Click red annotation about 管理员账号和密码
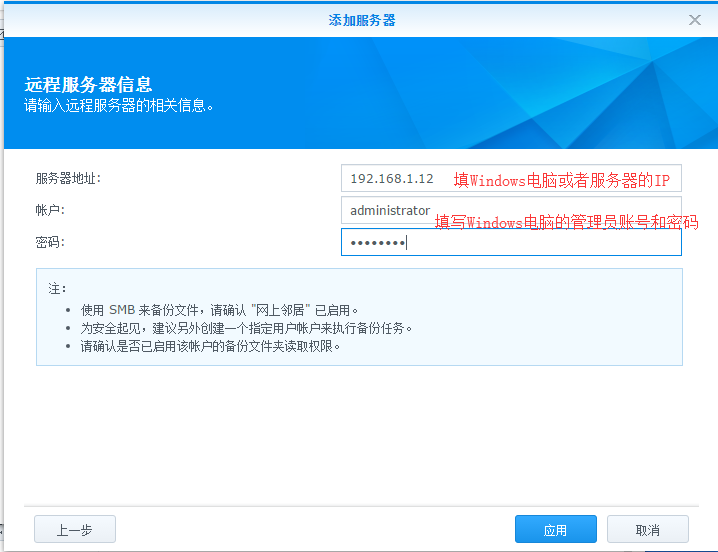This screenshot has width=718, height=552. point(565,222)
